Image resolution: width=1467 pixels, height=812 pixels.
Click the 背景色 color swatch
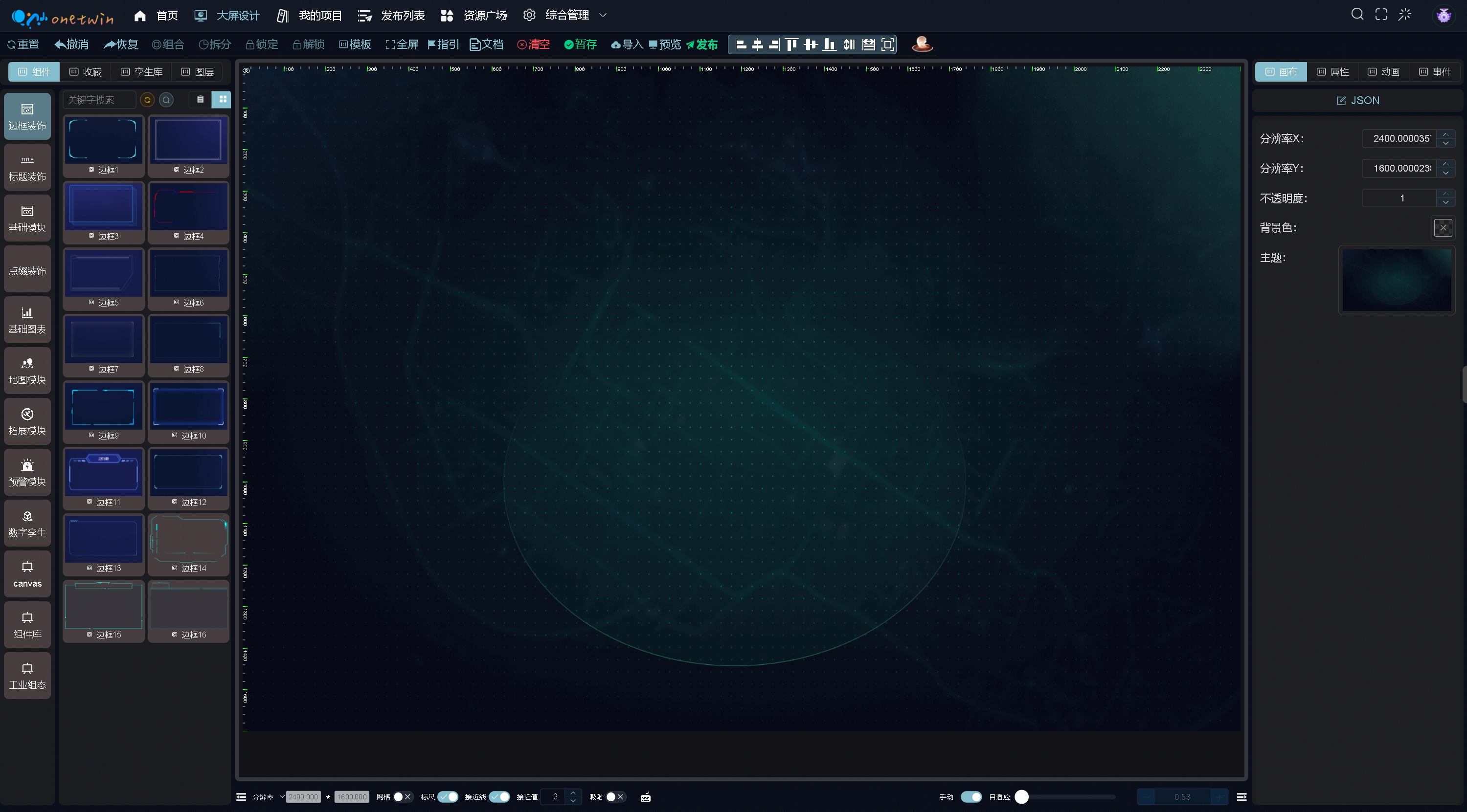[x=1443, y=228]
